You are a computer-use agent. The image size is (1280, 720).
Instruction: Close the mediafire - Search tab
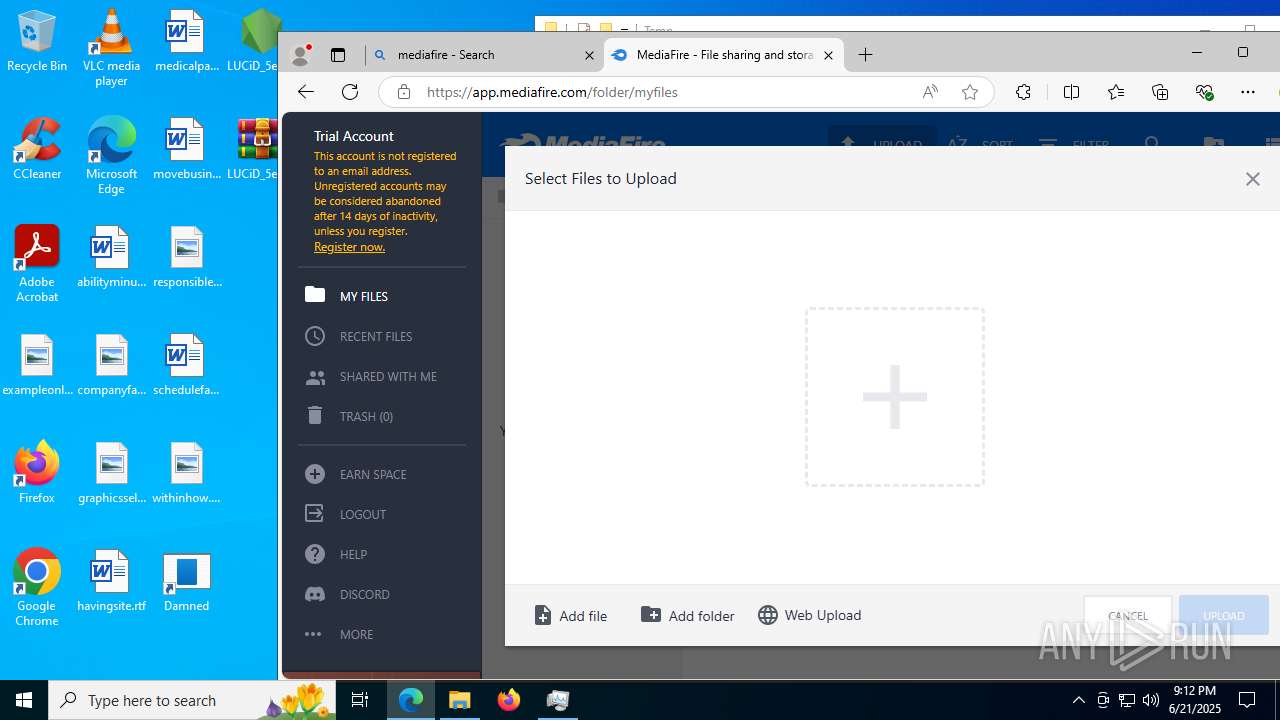point(590,56)
